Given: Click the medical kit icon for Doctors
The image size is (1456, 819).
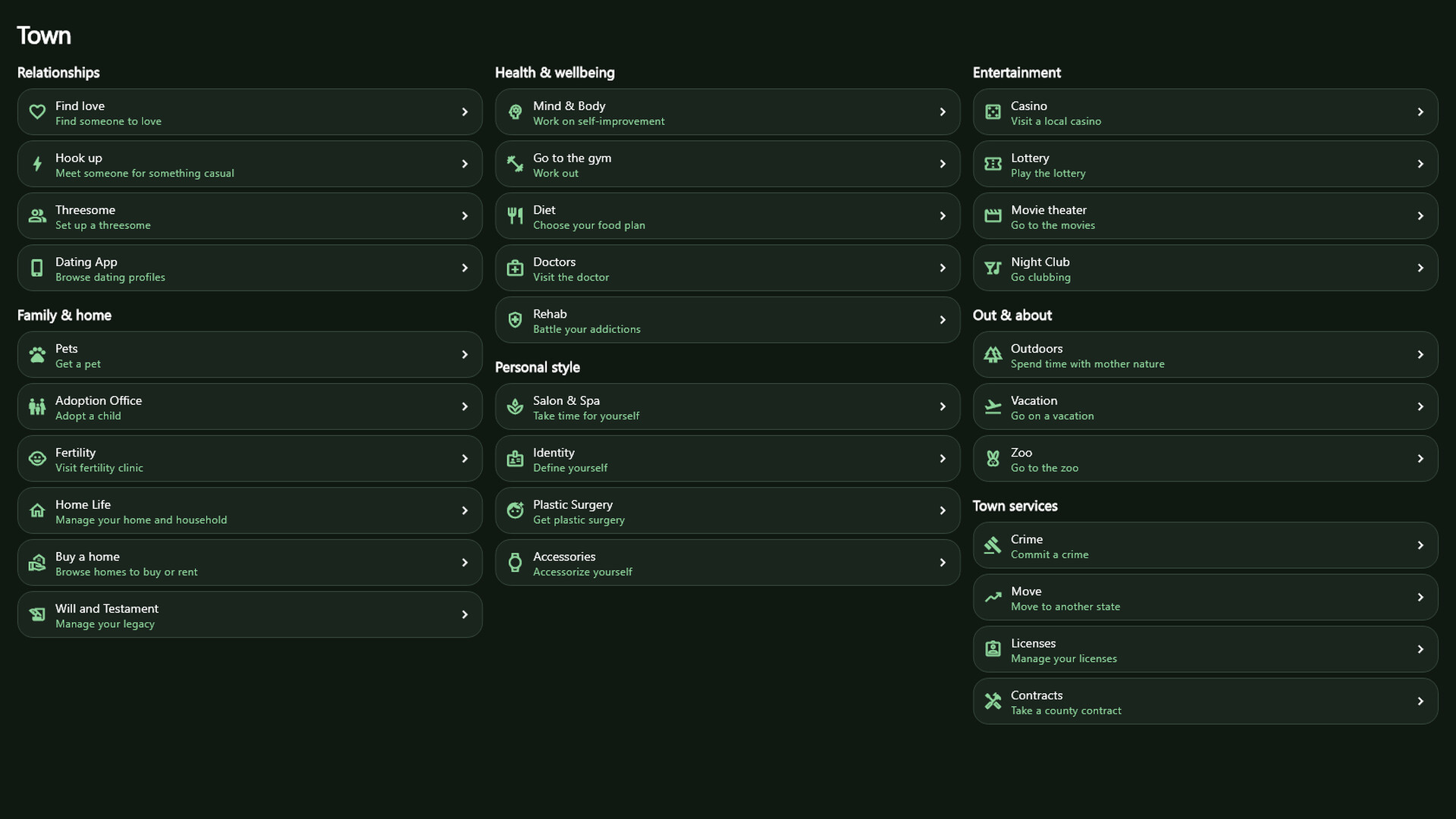Looking at the screenshot, I should tap(515, 268).
